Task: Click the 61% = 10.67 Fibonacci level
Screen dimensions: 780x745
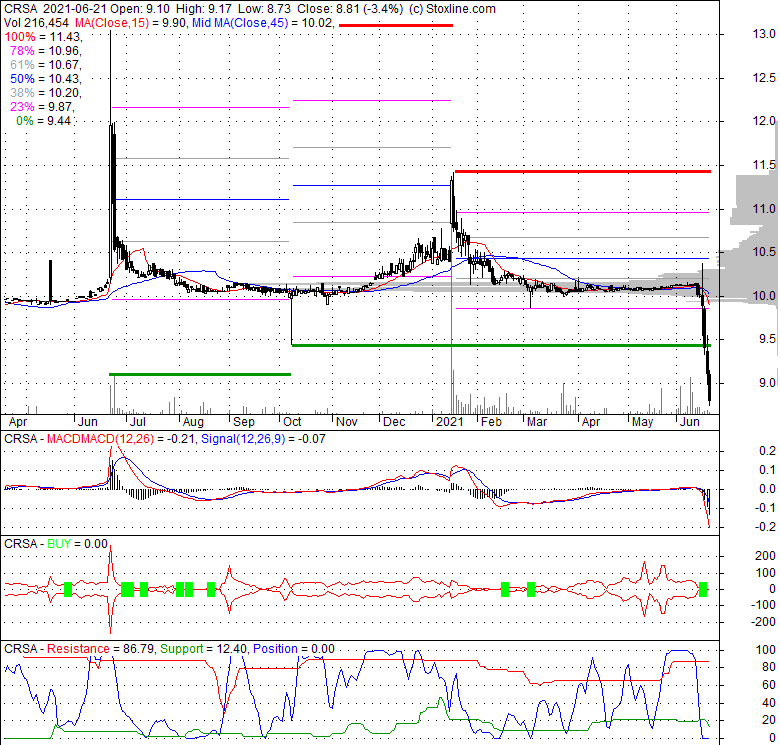Action: pyautogui.click(x=45, y=65)
